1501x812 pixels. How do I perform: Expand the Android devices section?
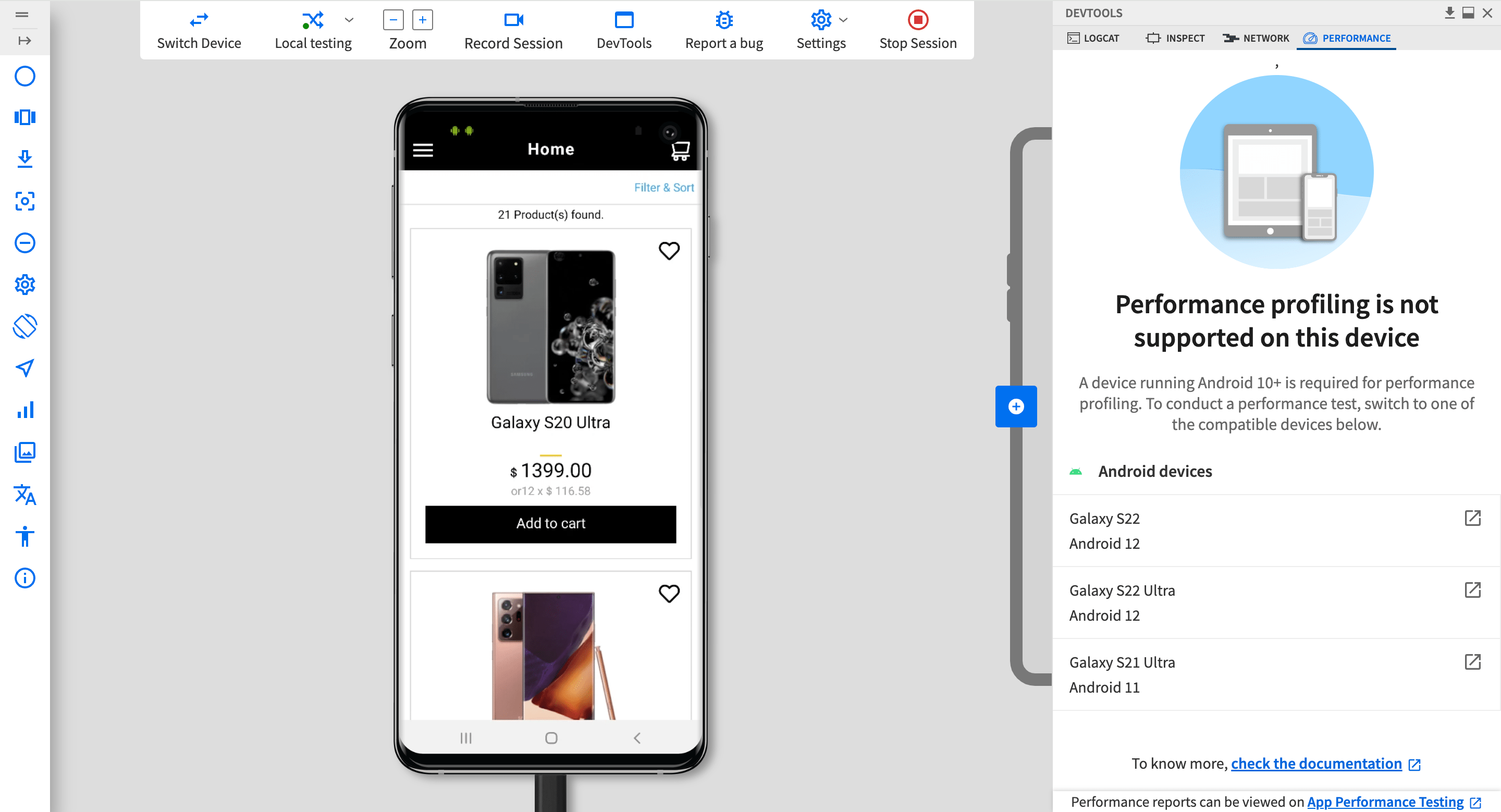(1156, 471)
